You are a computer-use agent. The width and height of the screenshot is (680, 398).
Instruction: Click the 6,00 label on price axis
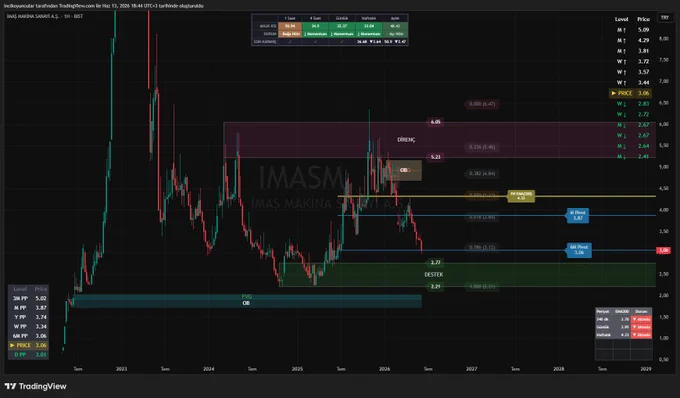pyautogui.click(x=664, y=124)
